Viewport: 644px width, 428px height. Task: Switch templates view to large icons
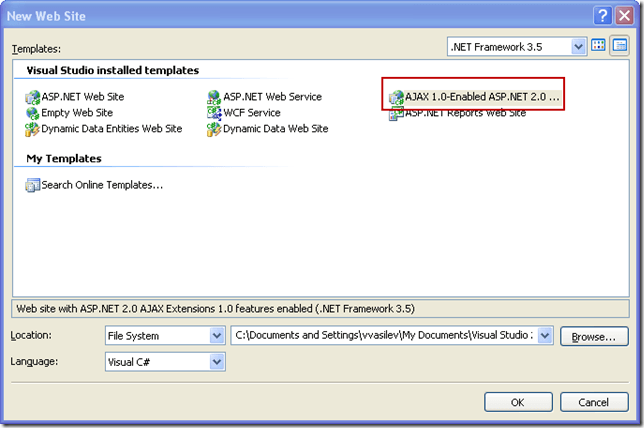pyautogui.click(x=599, y=46)
